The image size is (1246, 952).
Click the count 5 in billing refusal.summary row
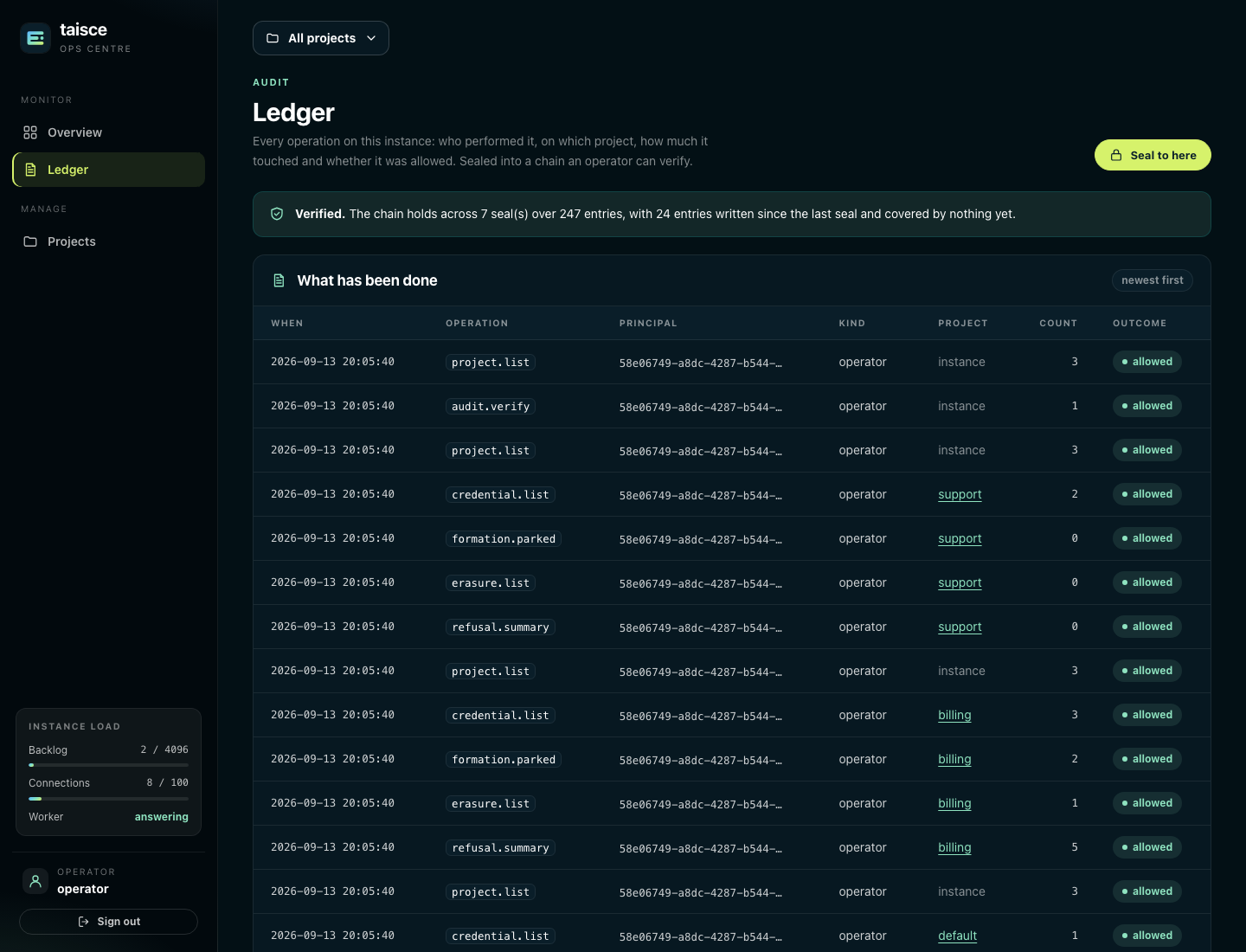click(x=1075, y=847)
